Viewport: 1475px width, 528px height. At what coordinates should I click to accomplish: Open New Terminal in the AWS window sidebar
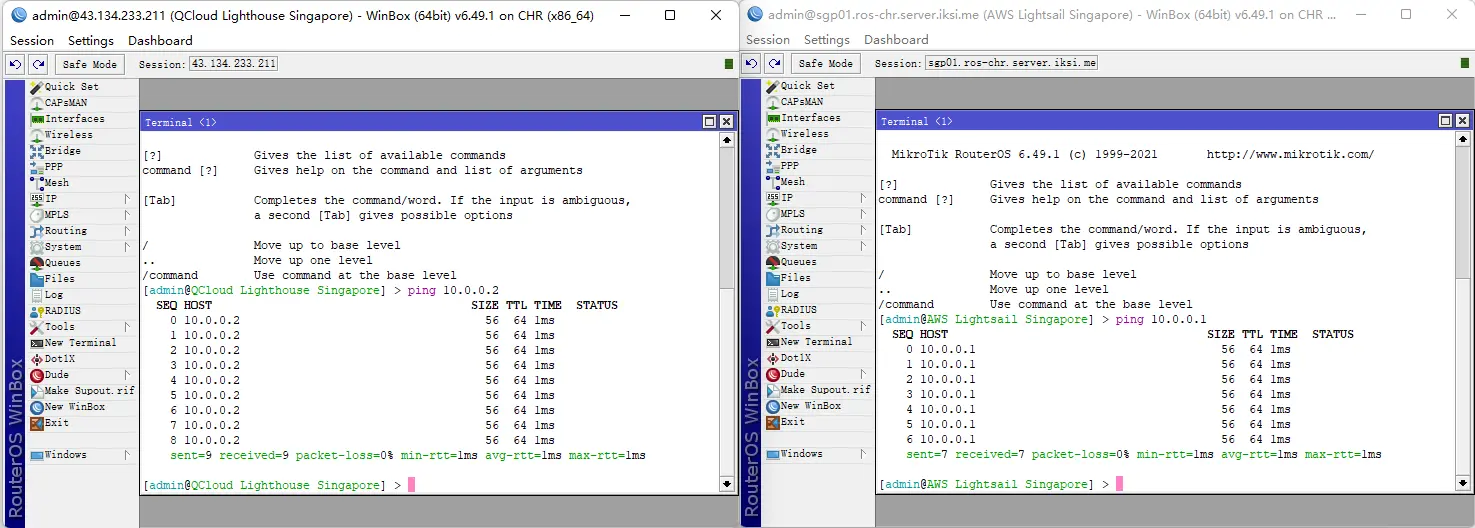point(816,342)
